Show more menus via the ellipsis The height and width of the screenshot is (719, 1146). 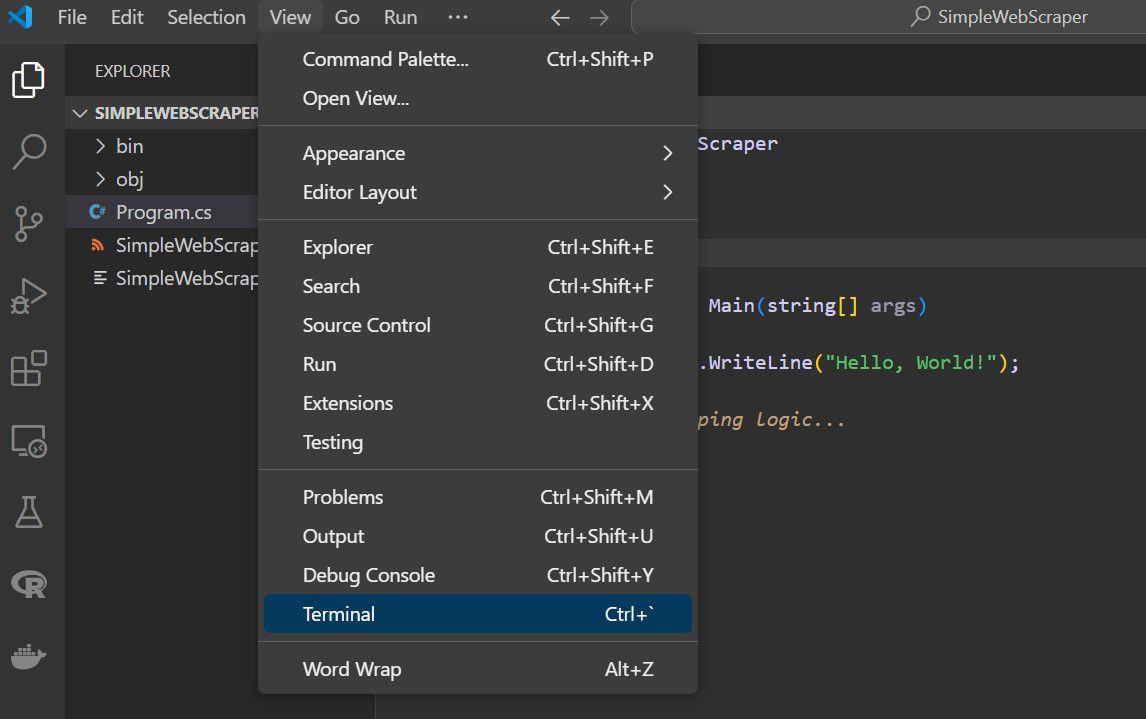coord(458,17)
